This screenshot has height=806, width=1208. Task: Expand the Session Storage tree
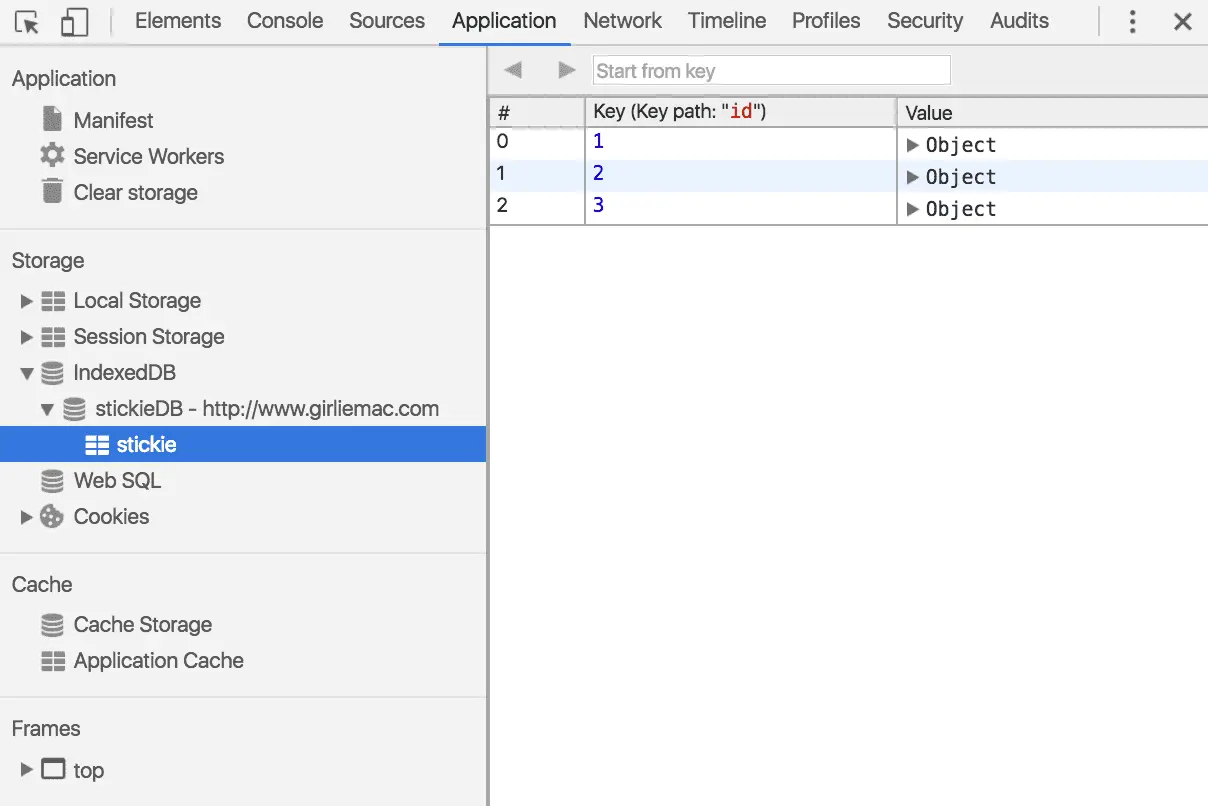26,337
